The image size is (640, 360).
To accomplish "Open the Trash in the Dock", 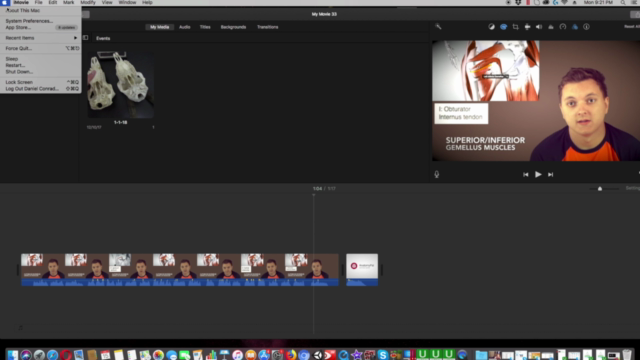I will pyautogui.click(x=627, y=355).
